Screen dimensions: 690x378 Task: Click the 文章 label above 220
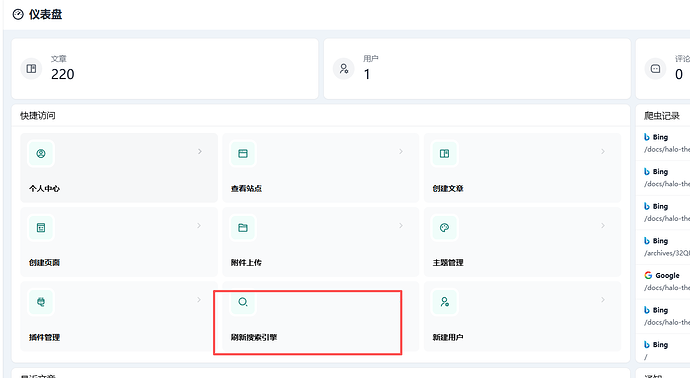[x=59, y=59]
